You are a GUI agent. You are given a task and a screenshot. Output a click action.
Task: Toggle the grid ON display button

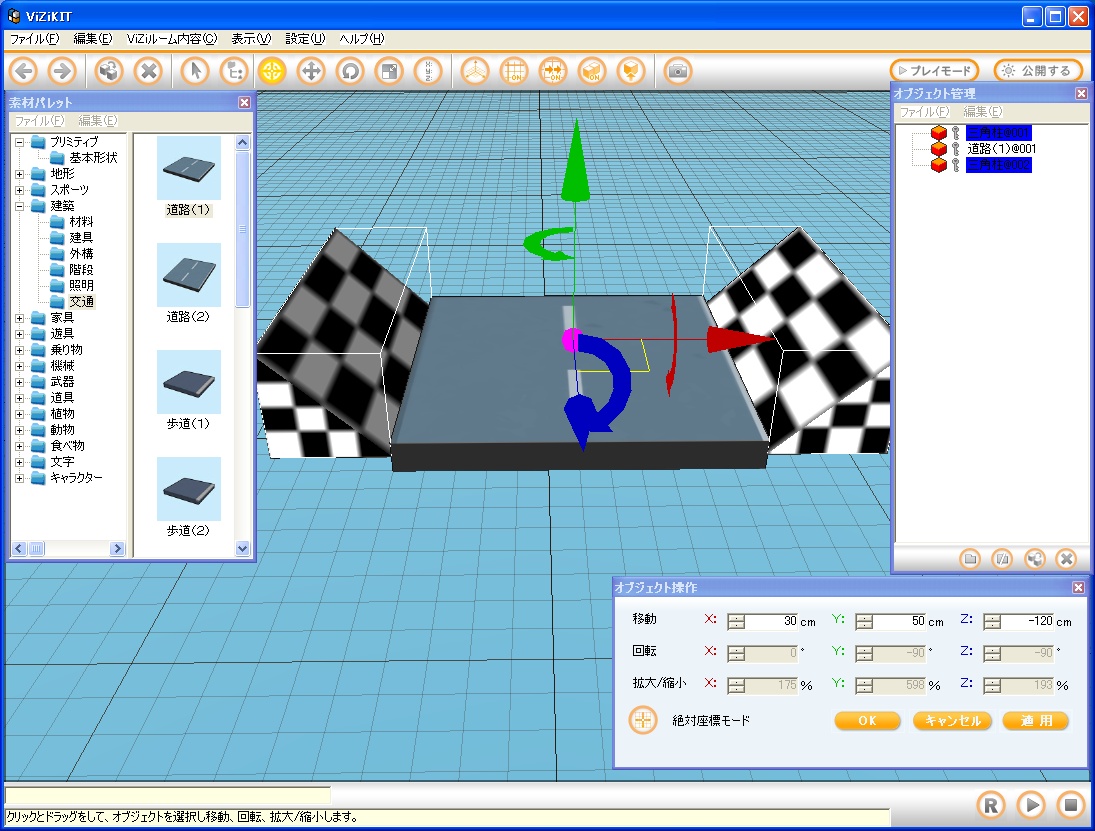[x=514, y=71]
